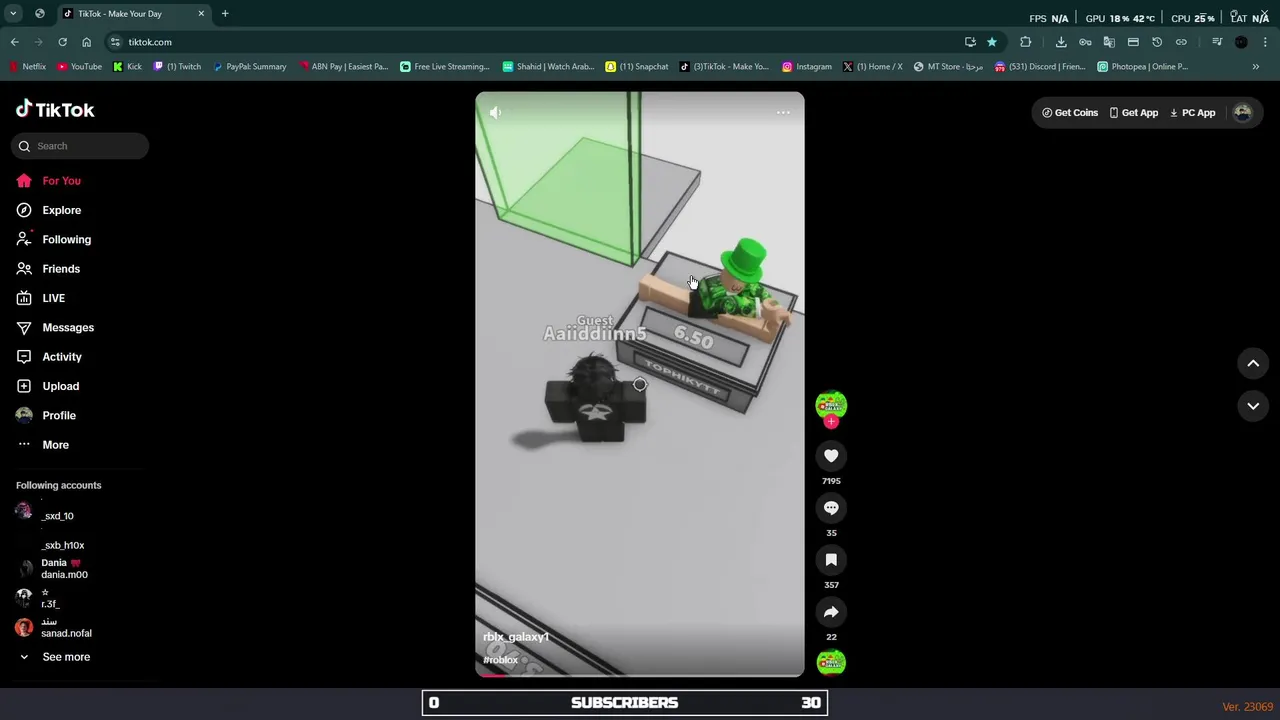
Task: Open the Twitch bookmark
Action: pos(177,67)
